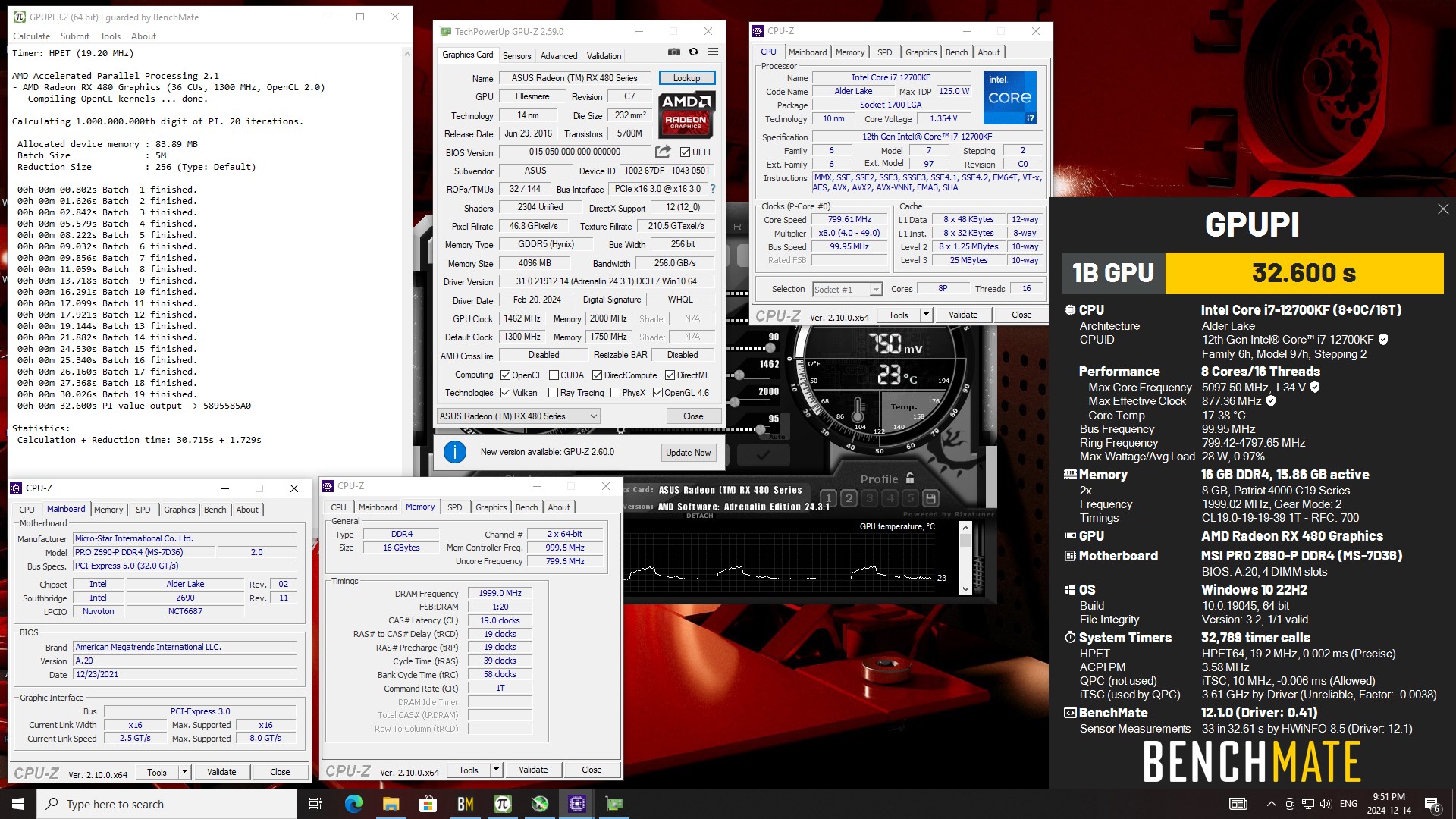The width and height of the screenshot is (1456, 819).
Task: Click the Afterburner fan speed slider at 95
Action: (760, 430)
